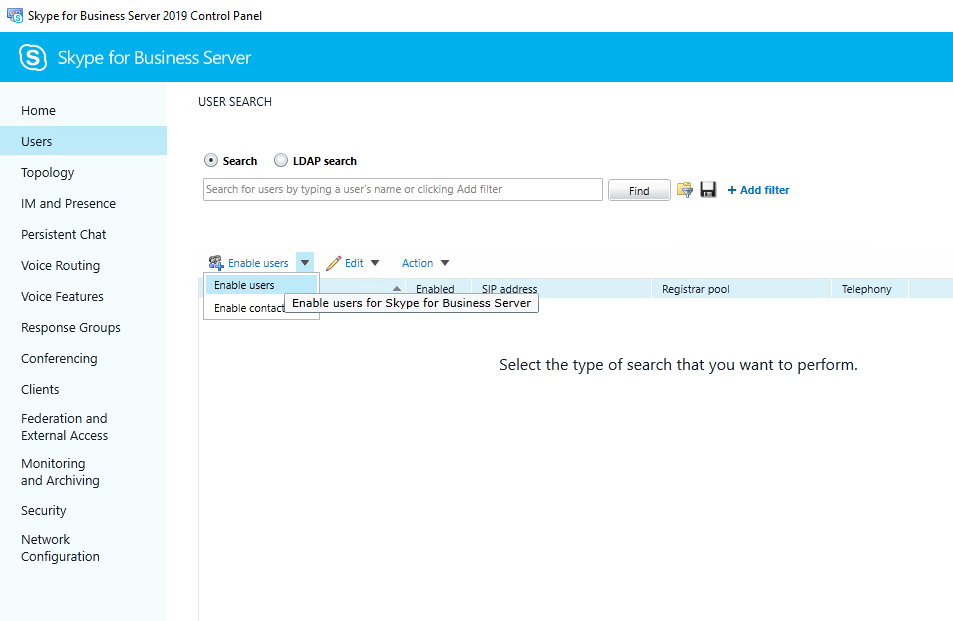The width and height of the screenshot is (953, 621).
Task: Choose Enable users from the dropdown list
Action: pyautogui.click(x=244, y=285)
